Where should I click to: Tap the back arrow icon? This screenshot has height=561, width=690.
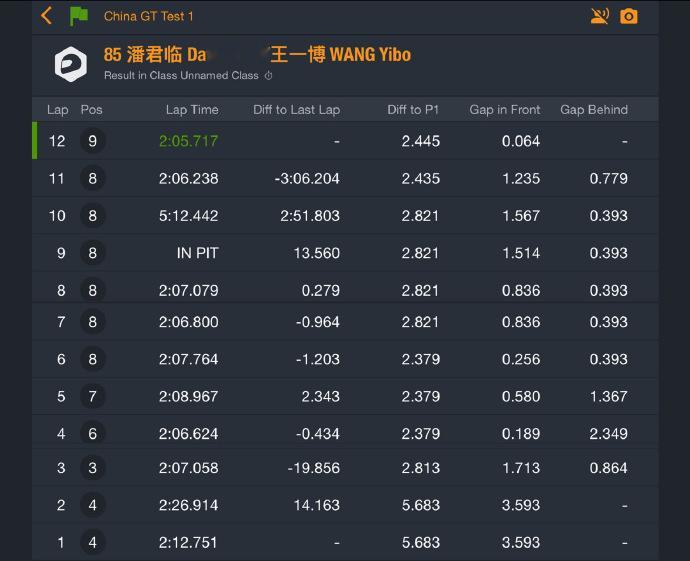pos(47,16)
